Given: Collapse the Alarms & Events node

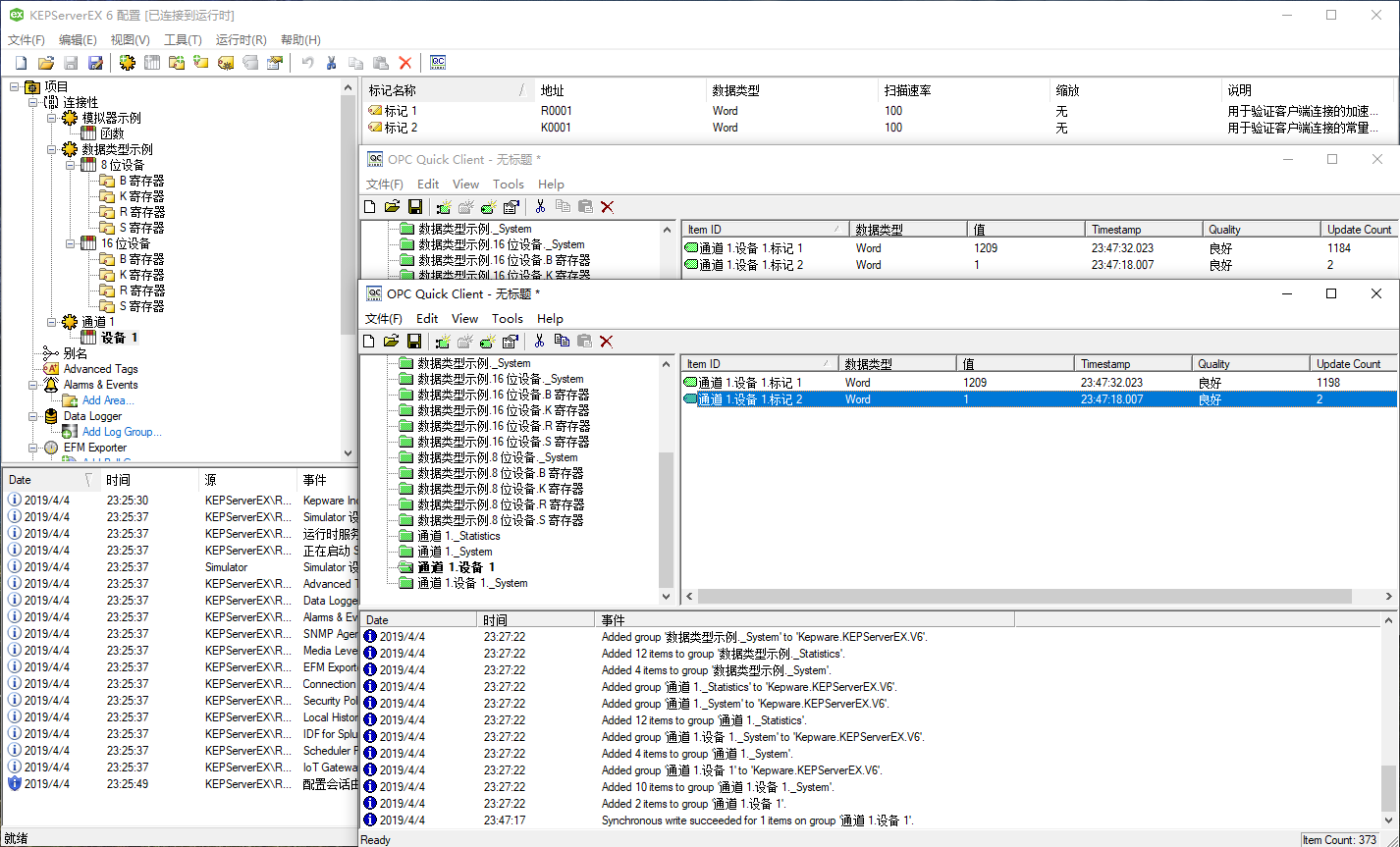Looking at the screenshot, I should (32, 385).
